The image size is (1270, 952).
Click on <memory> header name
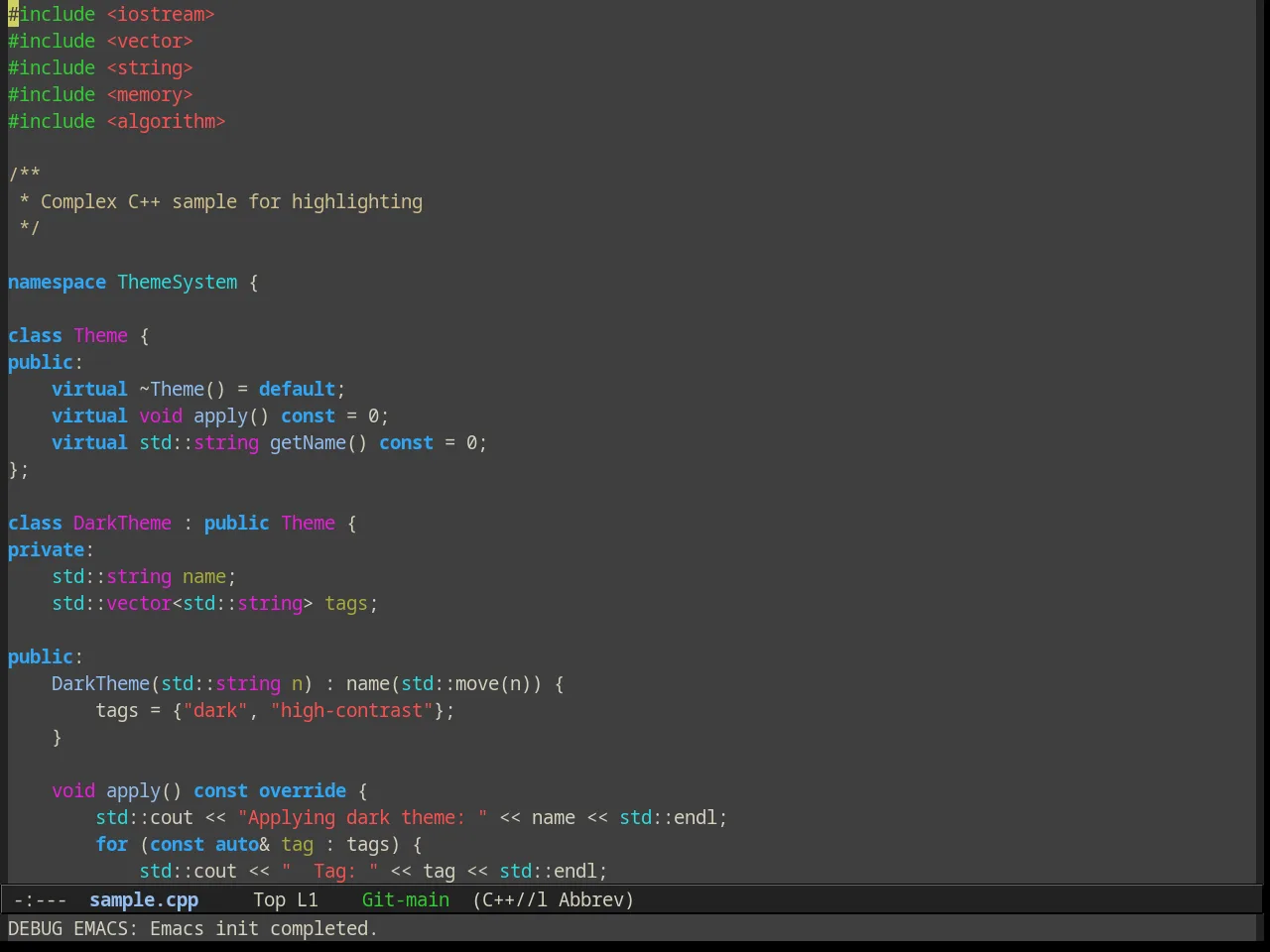point(150,94)
